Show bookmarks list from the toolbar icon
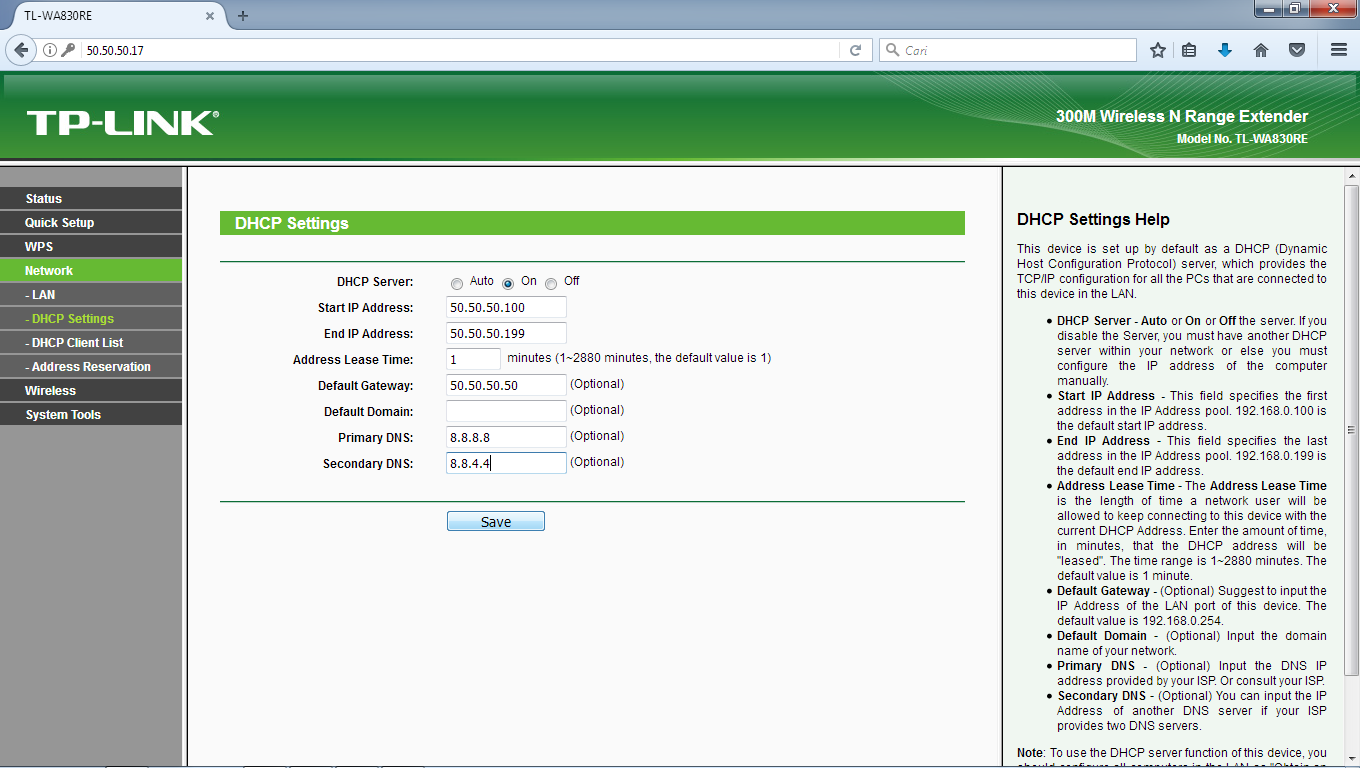The width and height of the screenshot is (1360, 768). (1189, 50)
